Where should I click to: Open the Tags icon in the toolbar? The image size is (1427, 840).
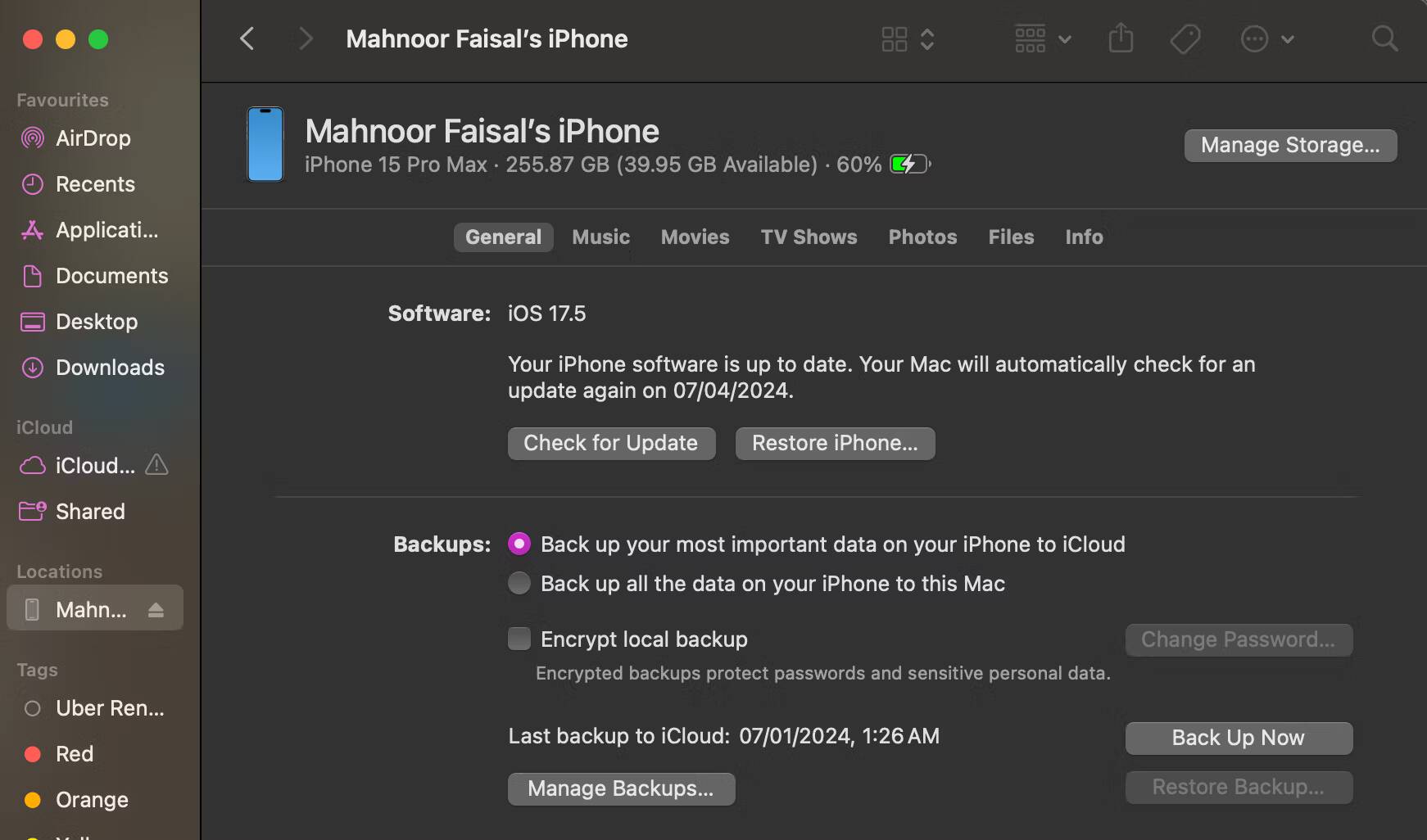coord(1185,38)
